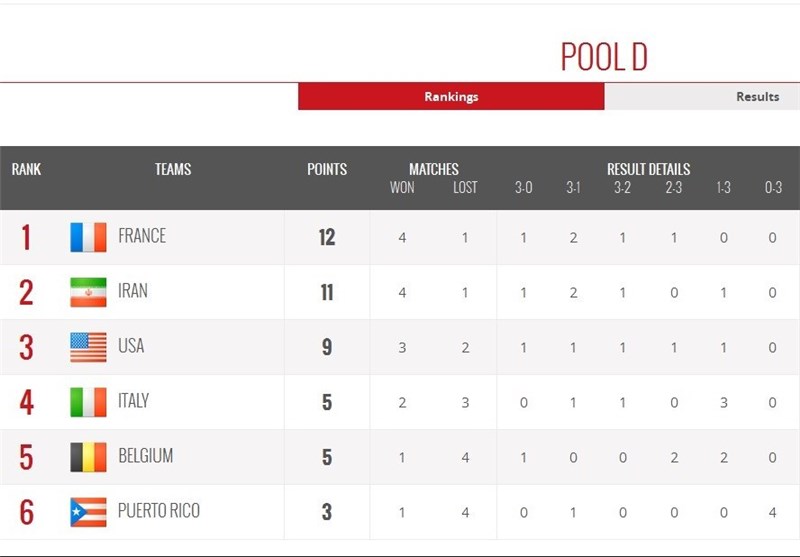800x557 pixels.
Task: Select the ITALY team name
Action: point(133,401)
